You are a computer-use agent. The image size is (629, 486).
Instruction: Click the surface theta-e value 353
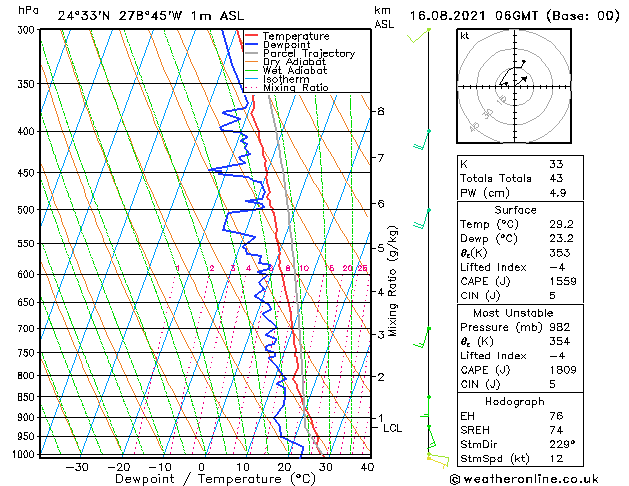[x=560, y=253]
